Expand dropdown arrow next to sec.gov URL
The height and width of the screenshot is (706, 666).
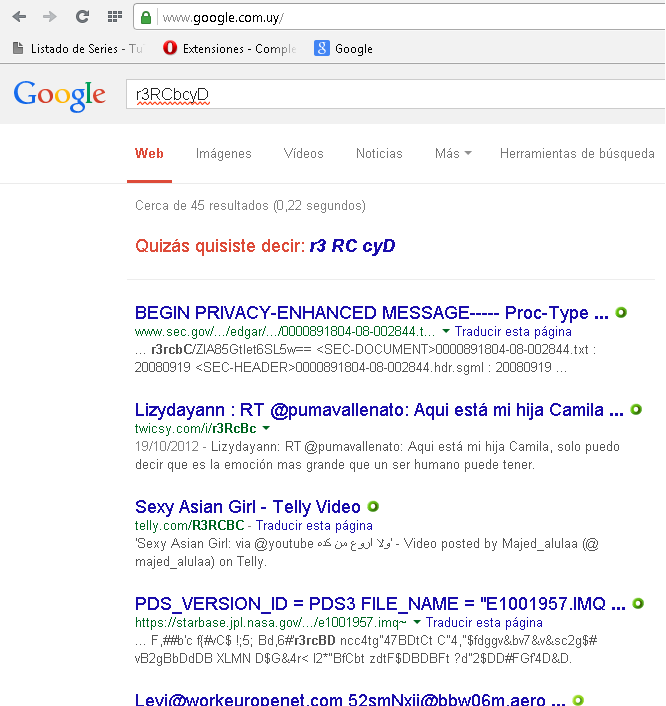point(446,331)
